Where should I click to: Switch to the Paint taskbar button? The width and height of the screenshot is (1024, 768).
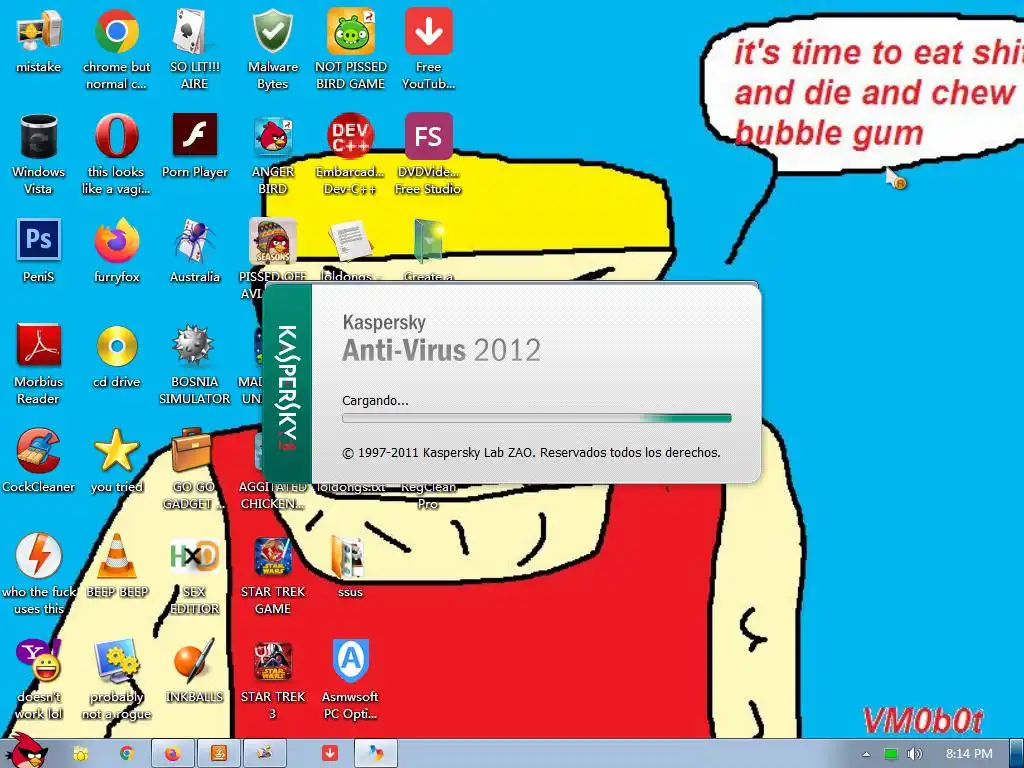(x=264, y=754)
